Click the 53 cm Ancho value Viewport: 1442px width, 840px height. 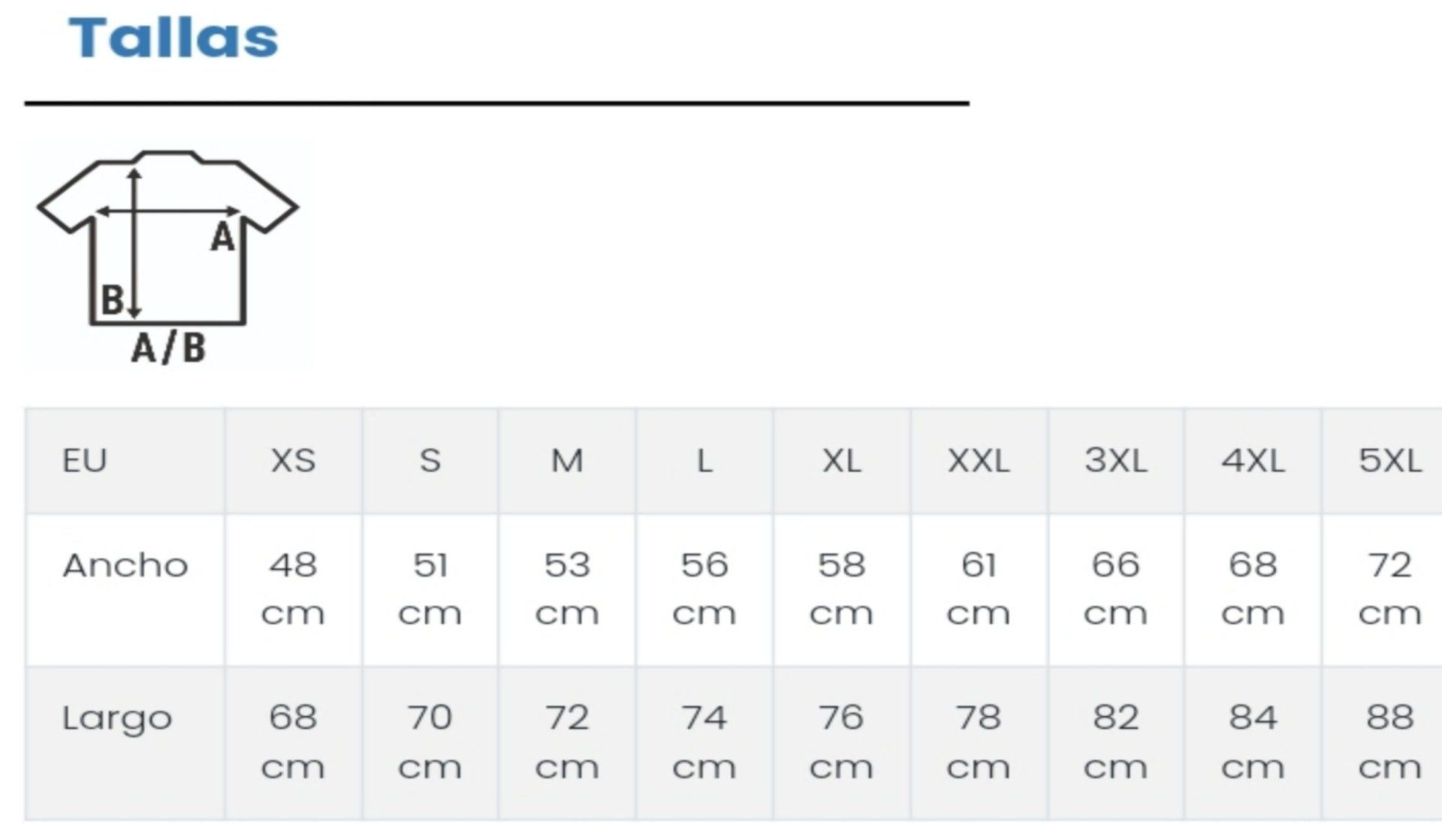(x=567, y=589)
